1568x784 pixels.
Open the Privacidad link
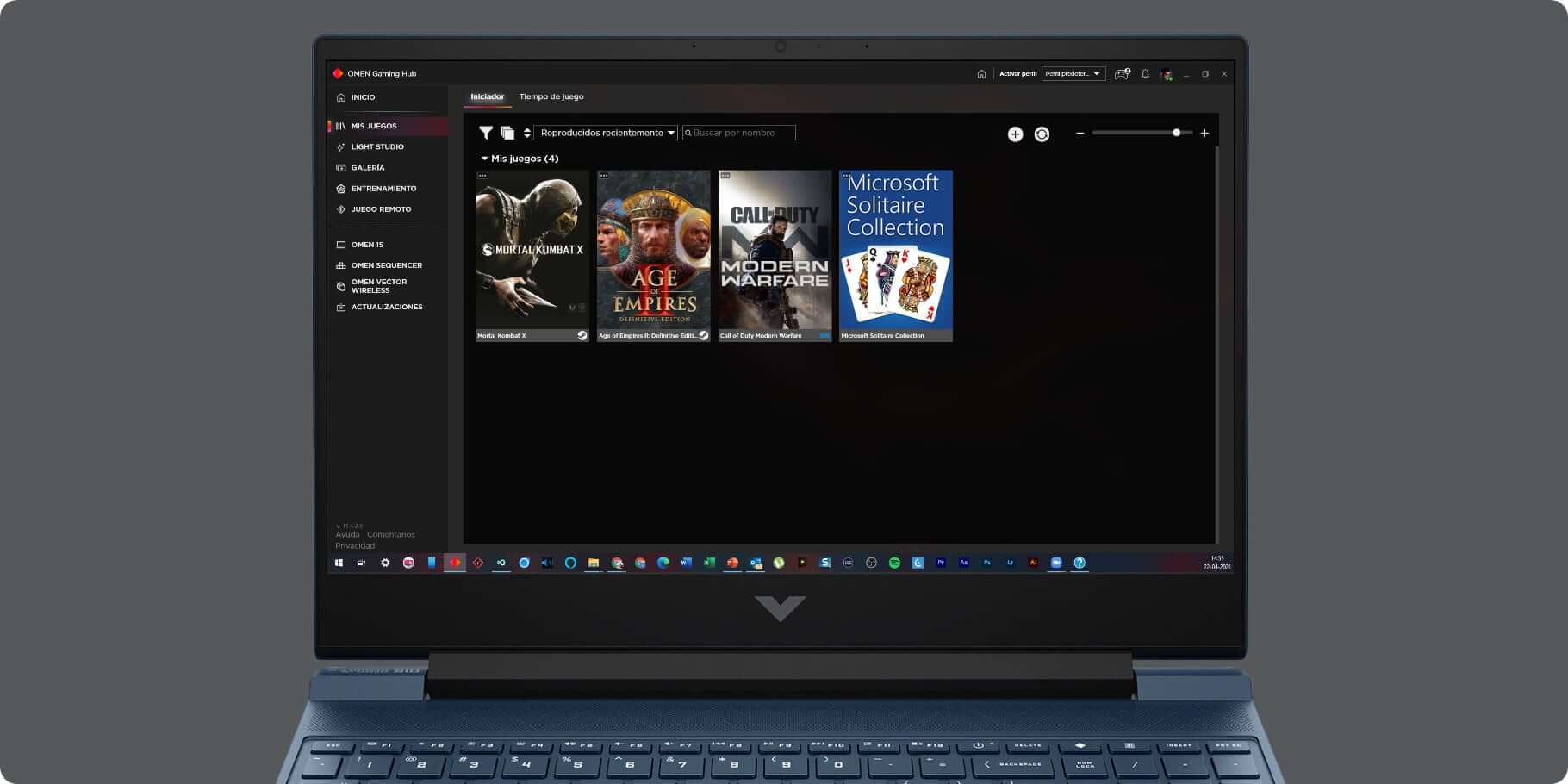point(355,545)
